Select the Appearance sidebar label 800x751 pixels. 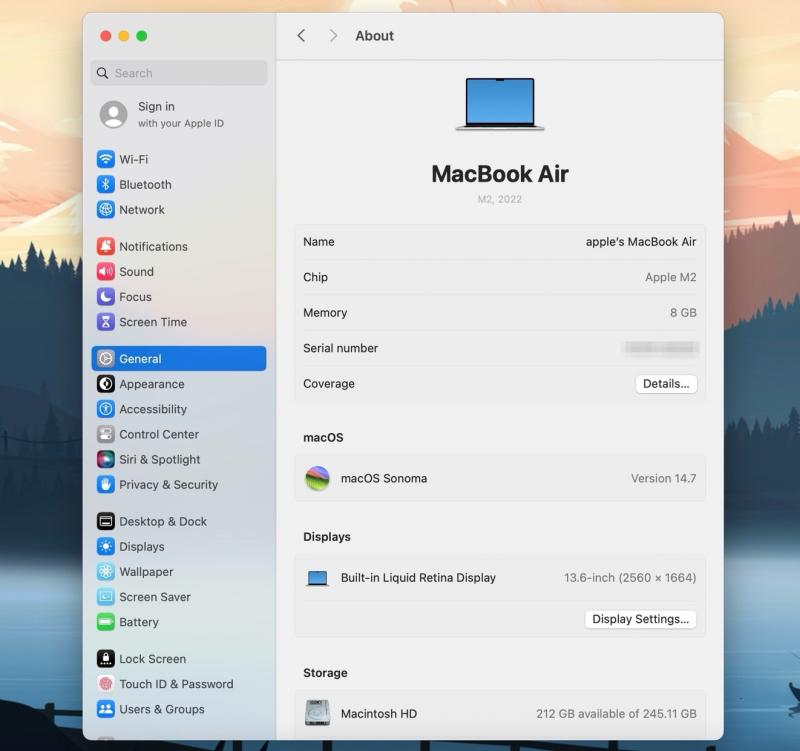click(x=152, y=384)
